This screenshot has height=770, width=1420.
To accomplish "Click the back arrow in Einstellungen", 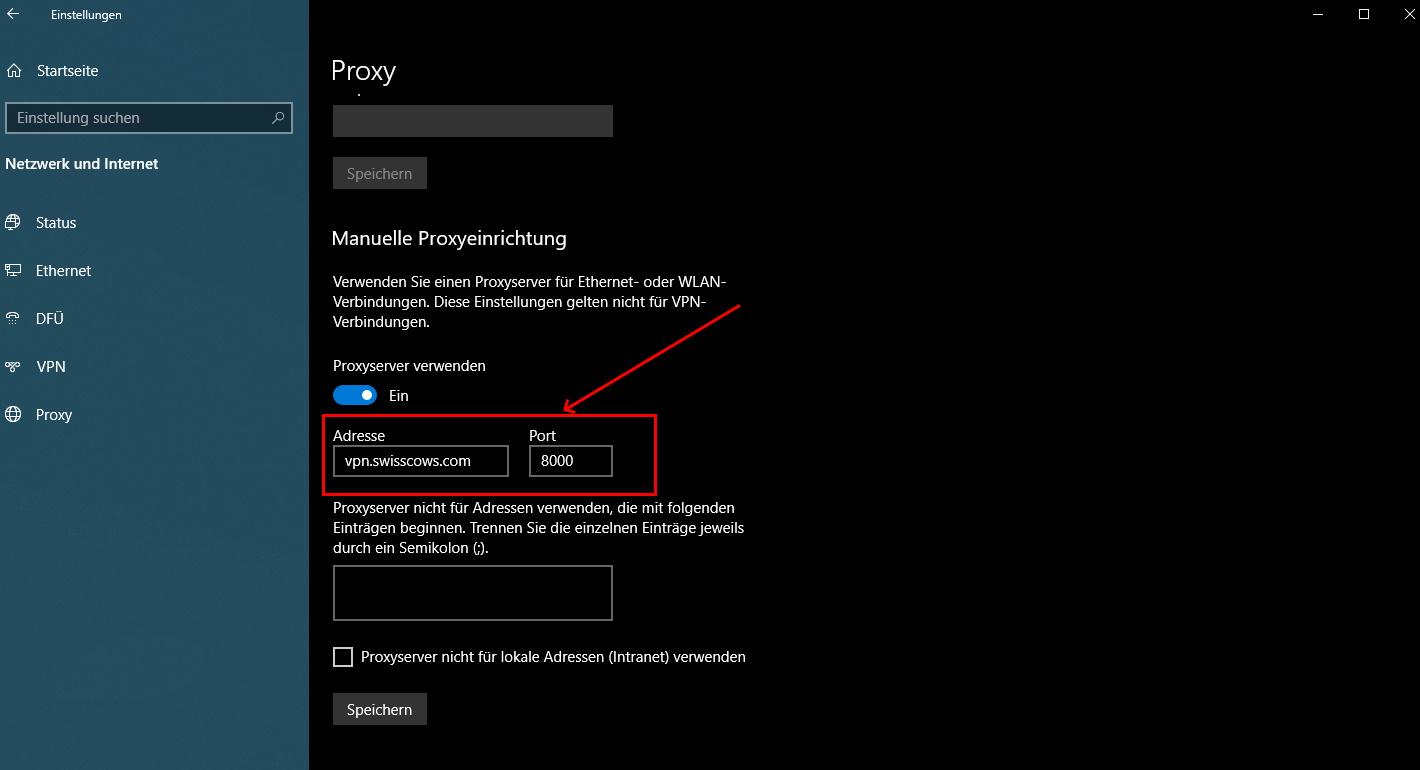I will point(13,14).
